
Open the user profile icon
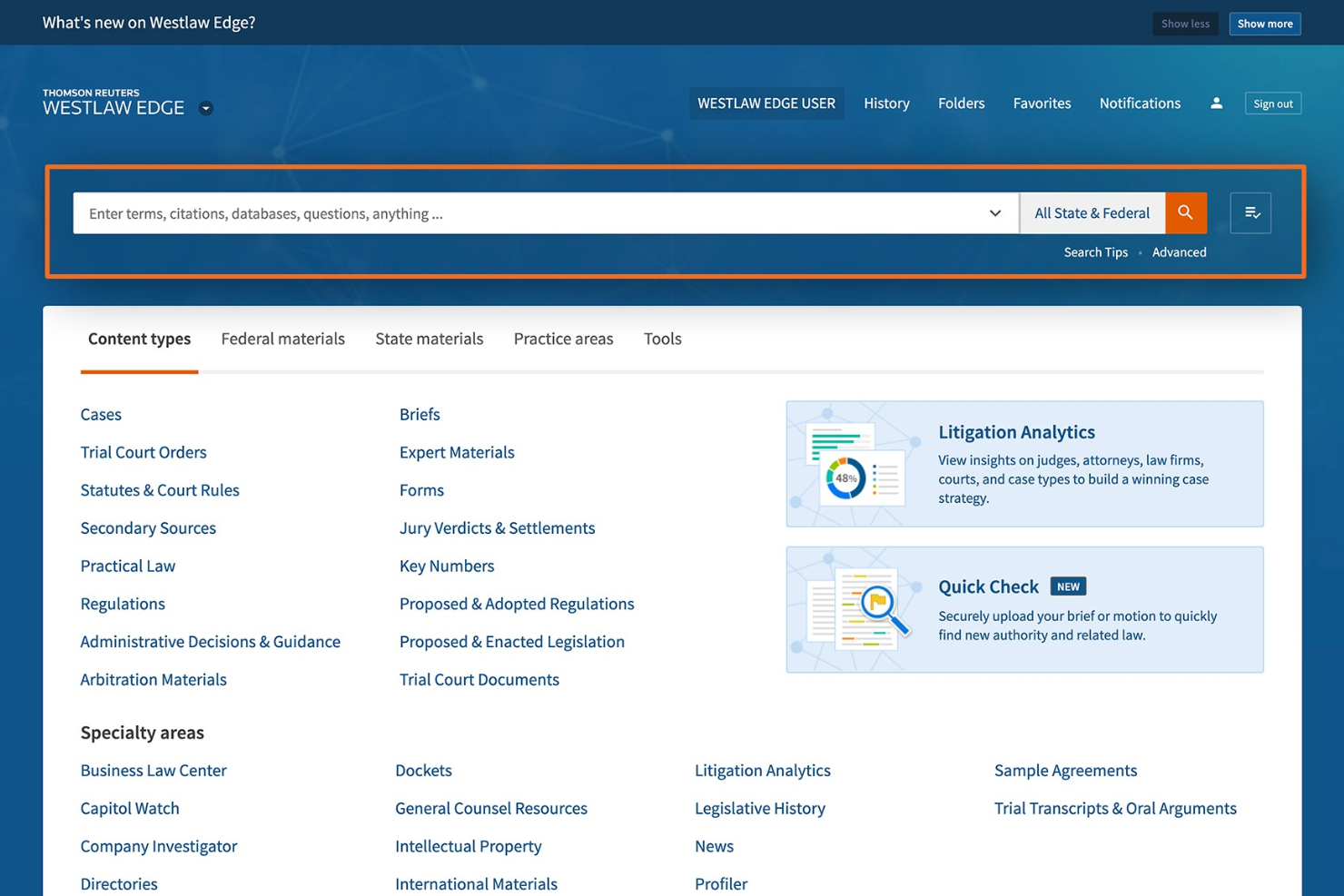tap(1216, 103)
